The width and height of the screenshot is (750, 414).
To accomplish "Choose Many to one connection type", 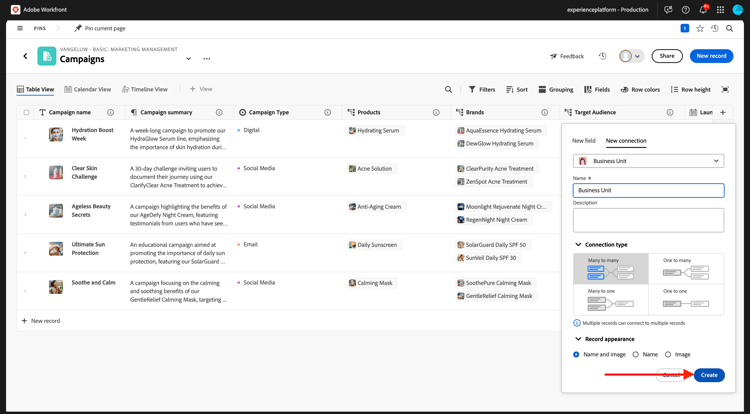I will (611, 300).
